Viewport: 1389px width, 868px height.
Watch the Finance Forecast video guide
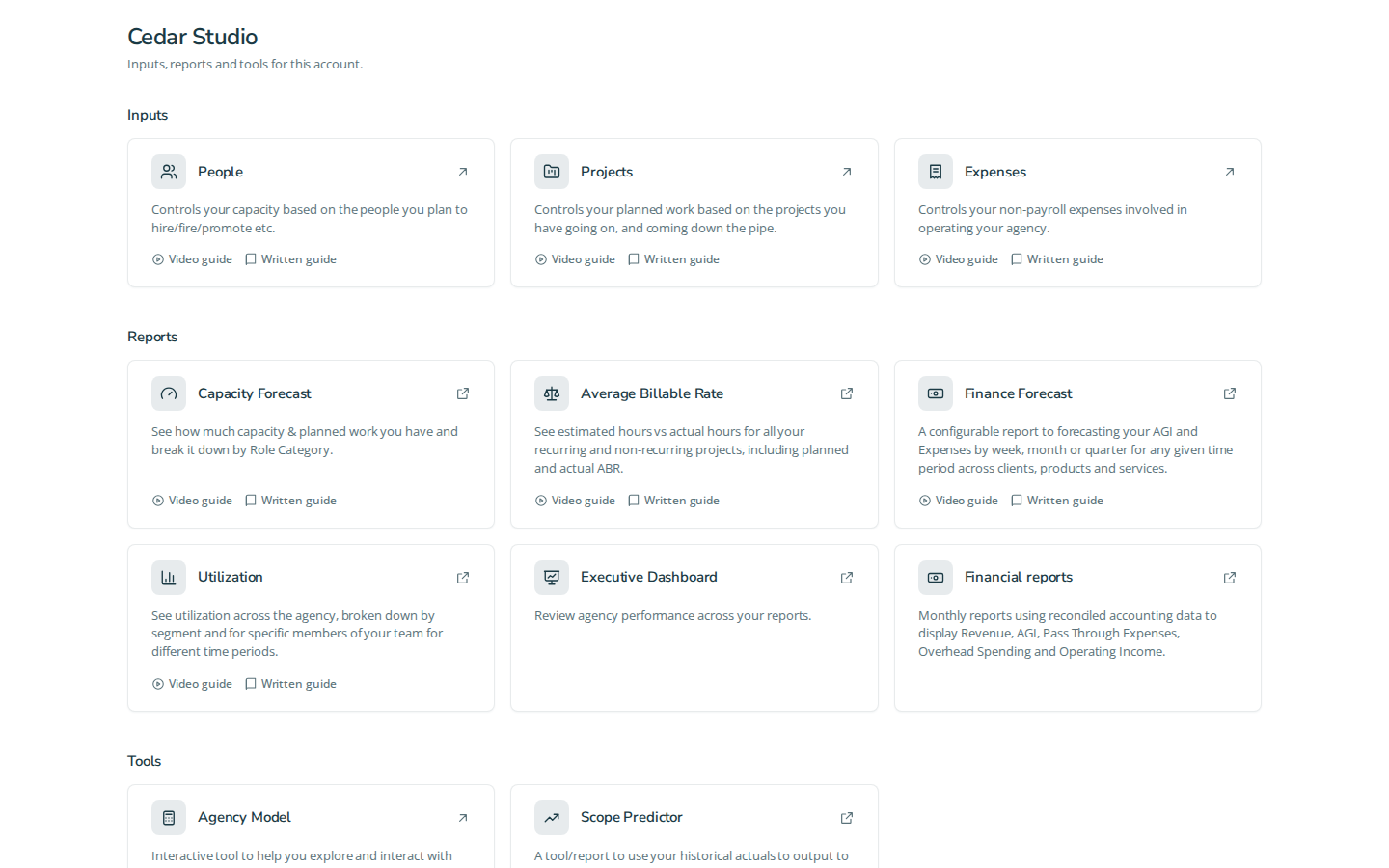(x=959, y=501)
